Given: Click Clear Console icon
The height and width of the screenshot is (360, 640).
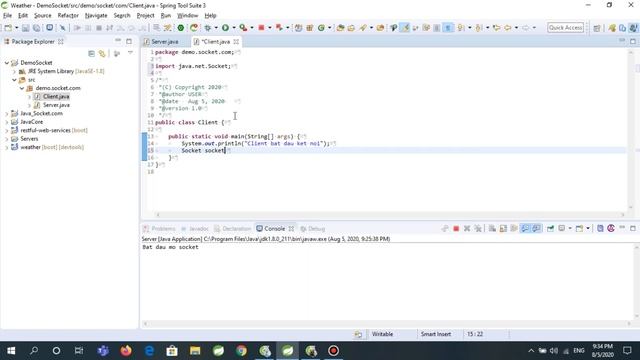Looking at the screenshot, I should click(x=492, y=229).
